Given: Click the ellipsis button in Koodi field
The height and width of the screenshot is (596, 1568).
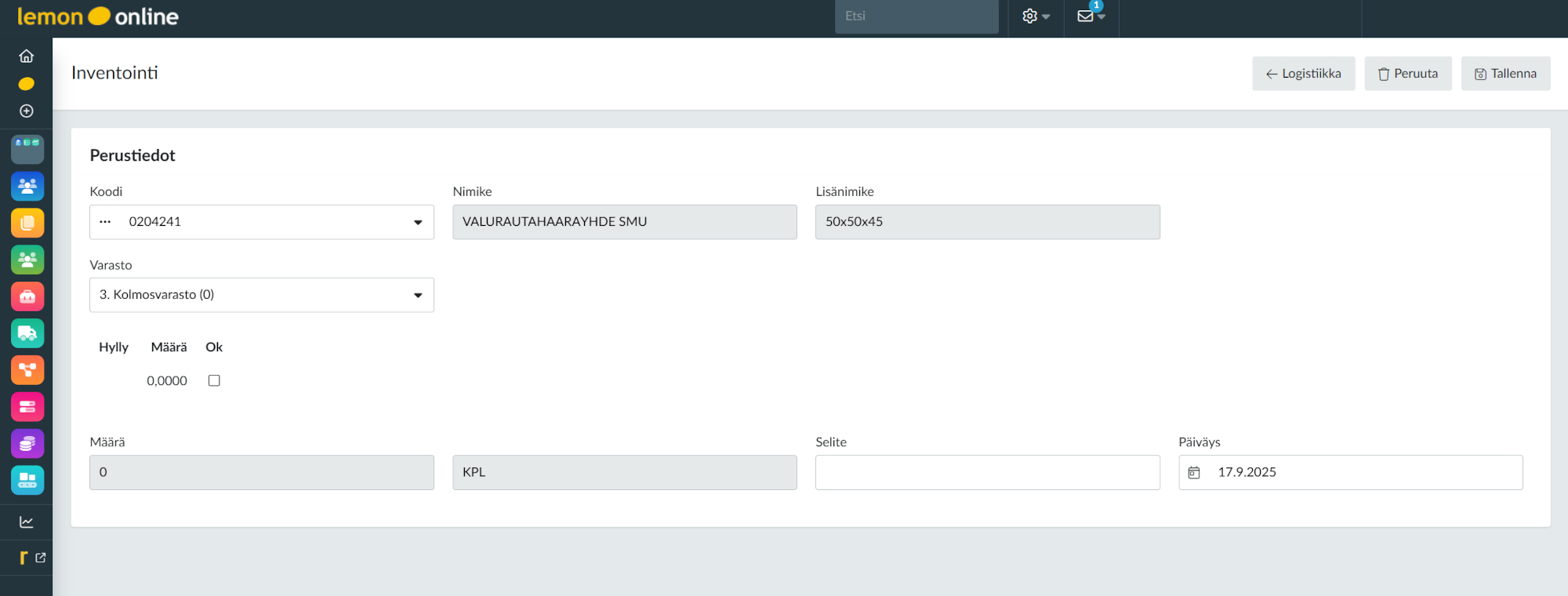Looking at the screenshot, I should click(x=105, y=222).
